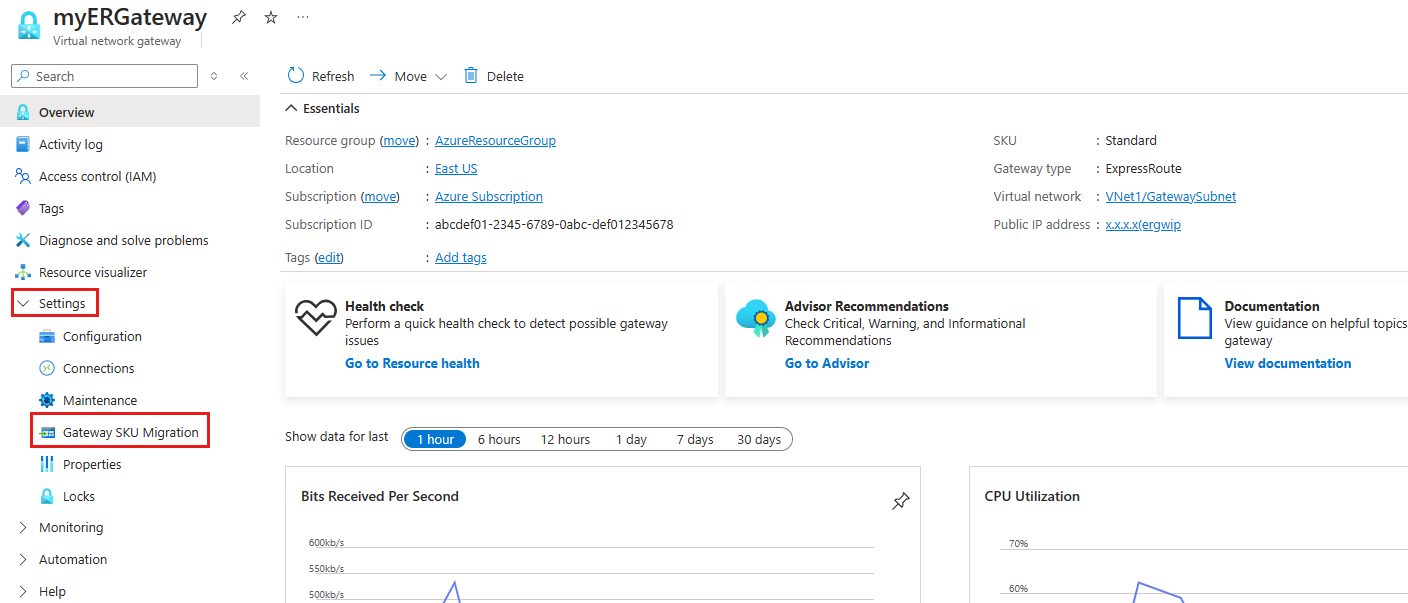Click the Overview icon in the sidebar
The image size is (1408, 603).
tap(23, 112)
